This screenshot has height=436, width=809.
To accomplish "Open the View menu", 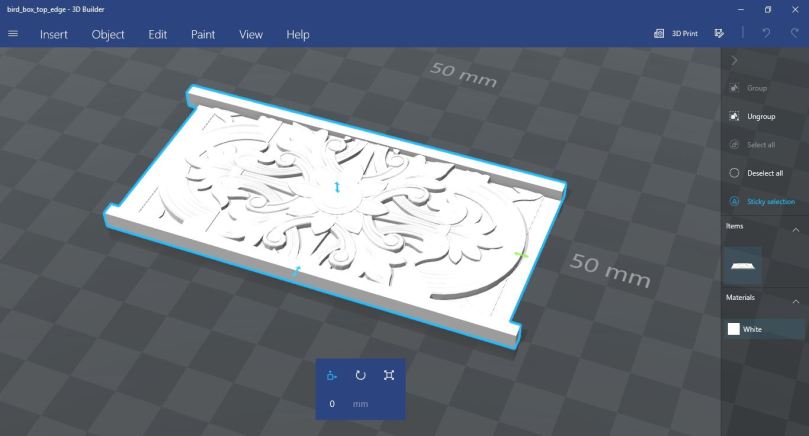I will 251,35.
